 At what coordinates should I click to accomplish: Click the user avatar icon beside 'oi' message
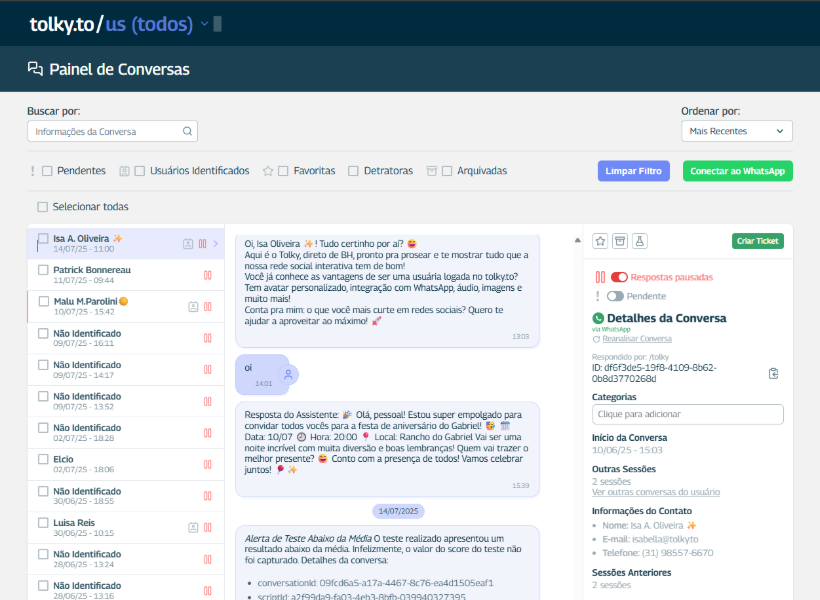tap(288, 375)
